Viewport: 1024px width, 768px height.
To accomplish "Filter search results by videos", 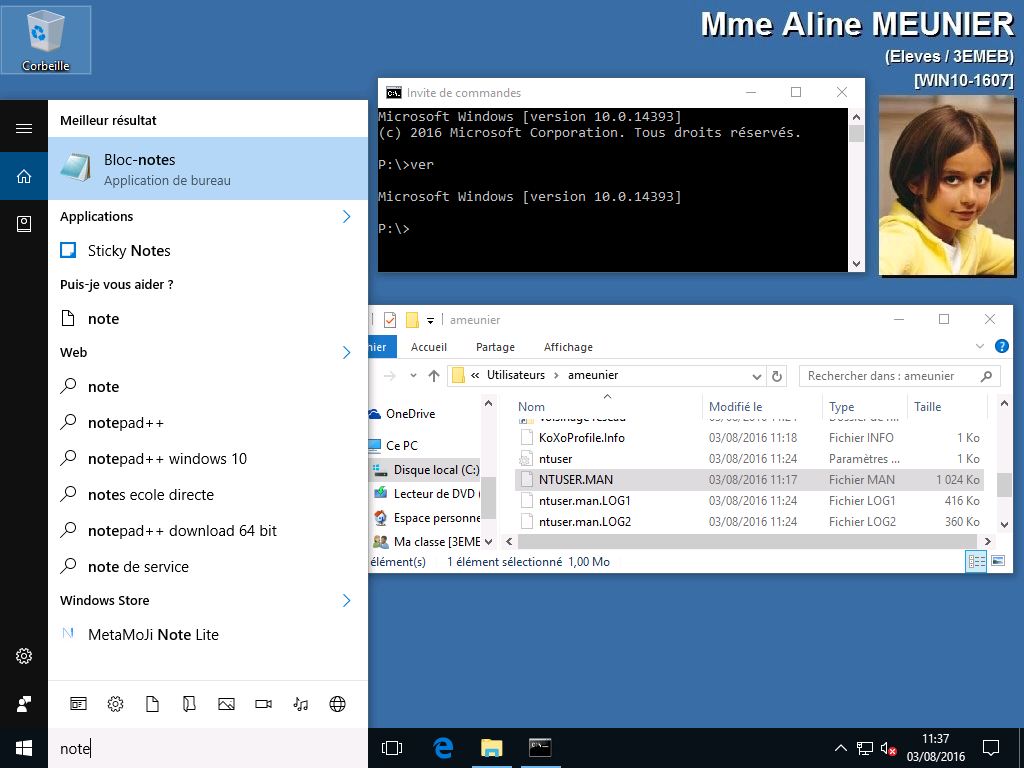I will pos(263,703).
